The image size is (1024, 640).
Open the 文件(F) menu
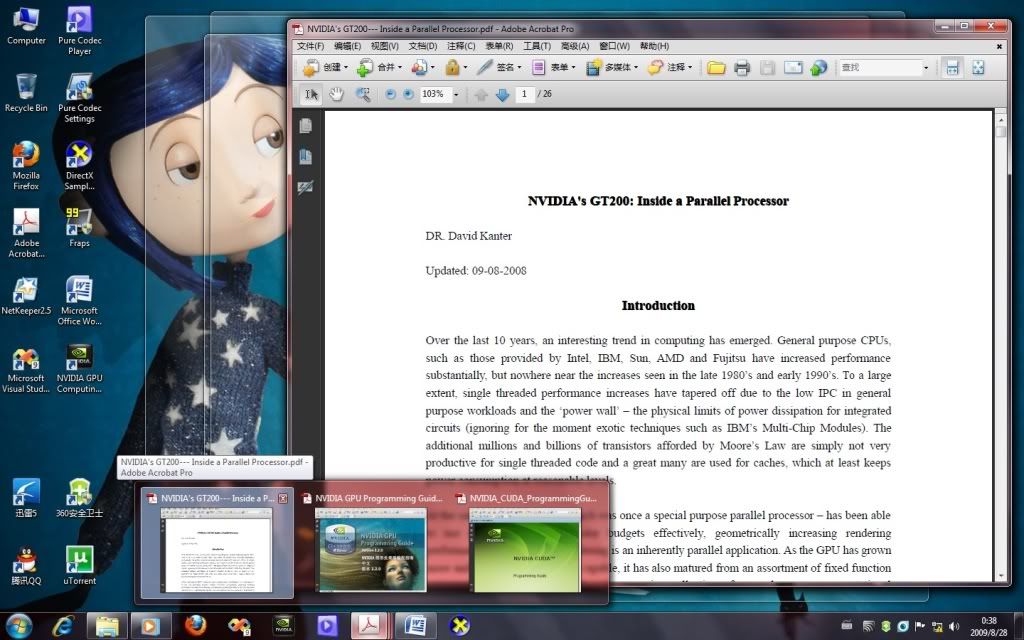[311, 46]
